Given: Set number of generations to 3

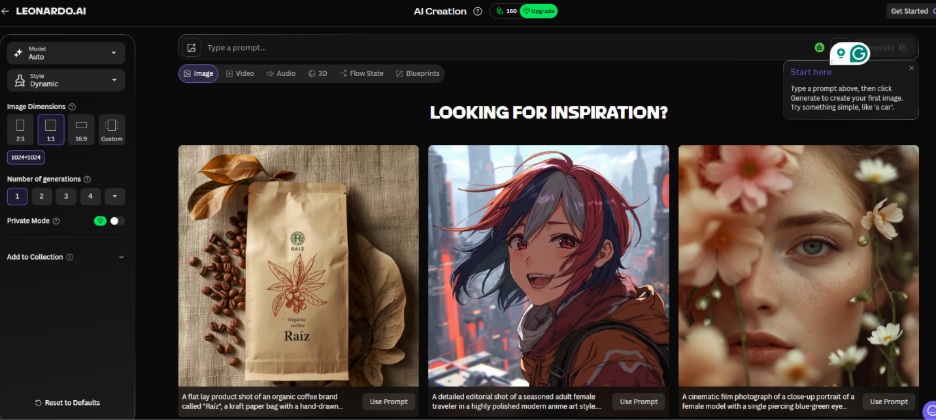Looking at the screenshot, I should 66,196.
